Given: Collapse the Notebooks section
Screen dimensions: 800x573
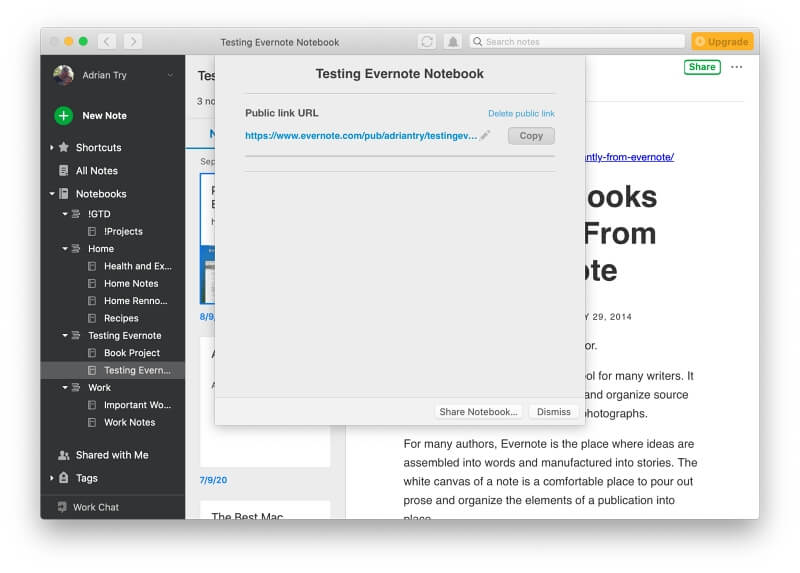Looking at the screenshot, I should 52,194.
